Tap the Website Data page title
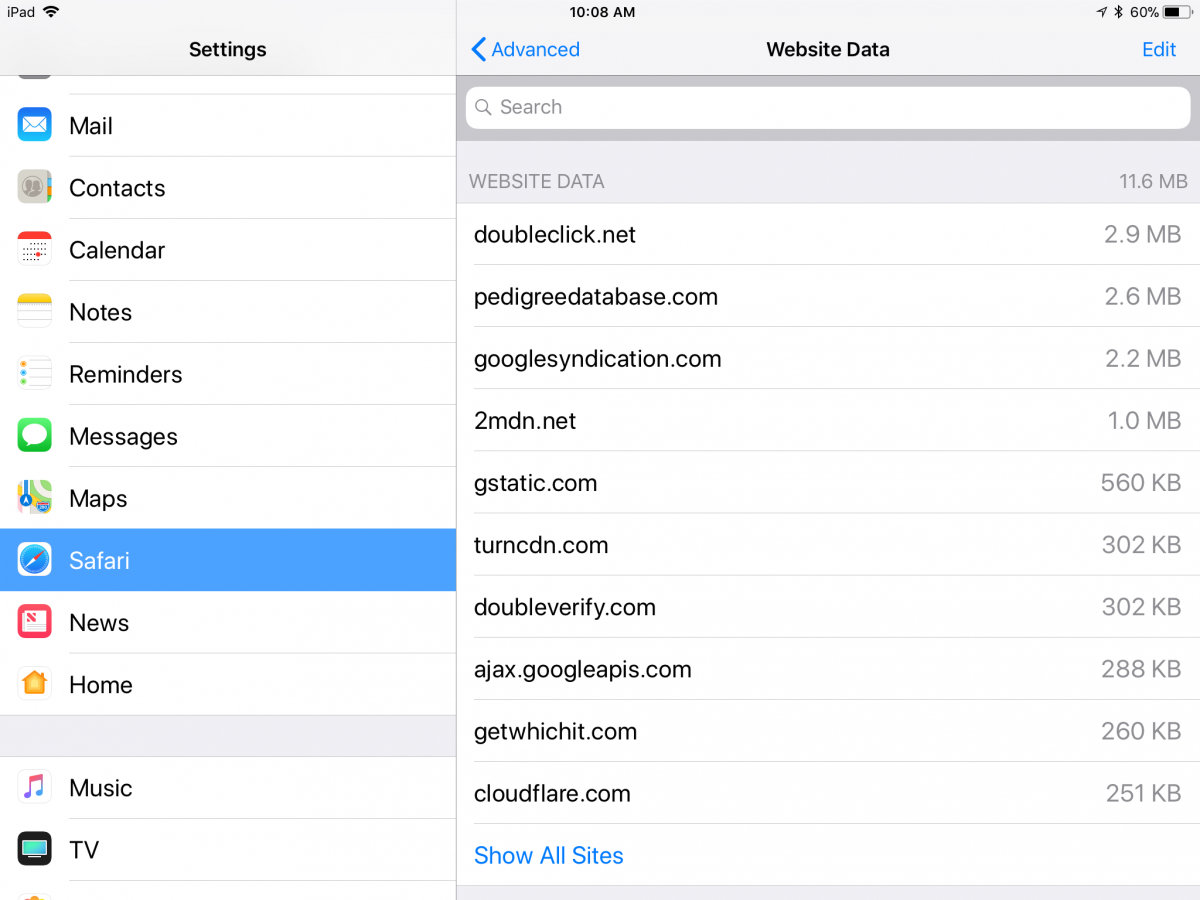1200x900 pixels. click(828, 49)
